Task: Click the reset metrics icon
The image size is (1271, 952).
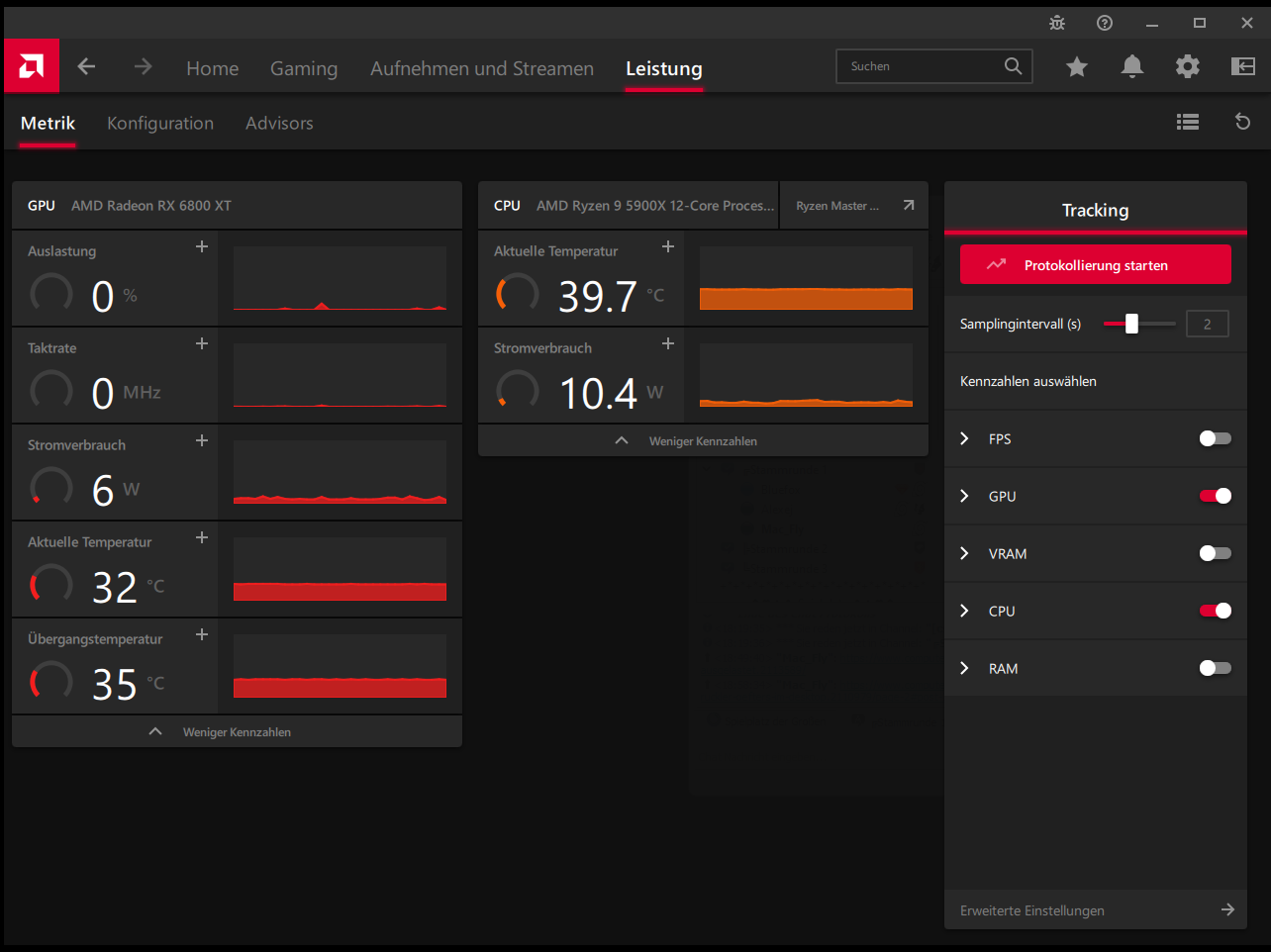Action: (1243, 122)
